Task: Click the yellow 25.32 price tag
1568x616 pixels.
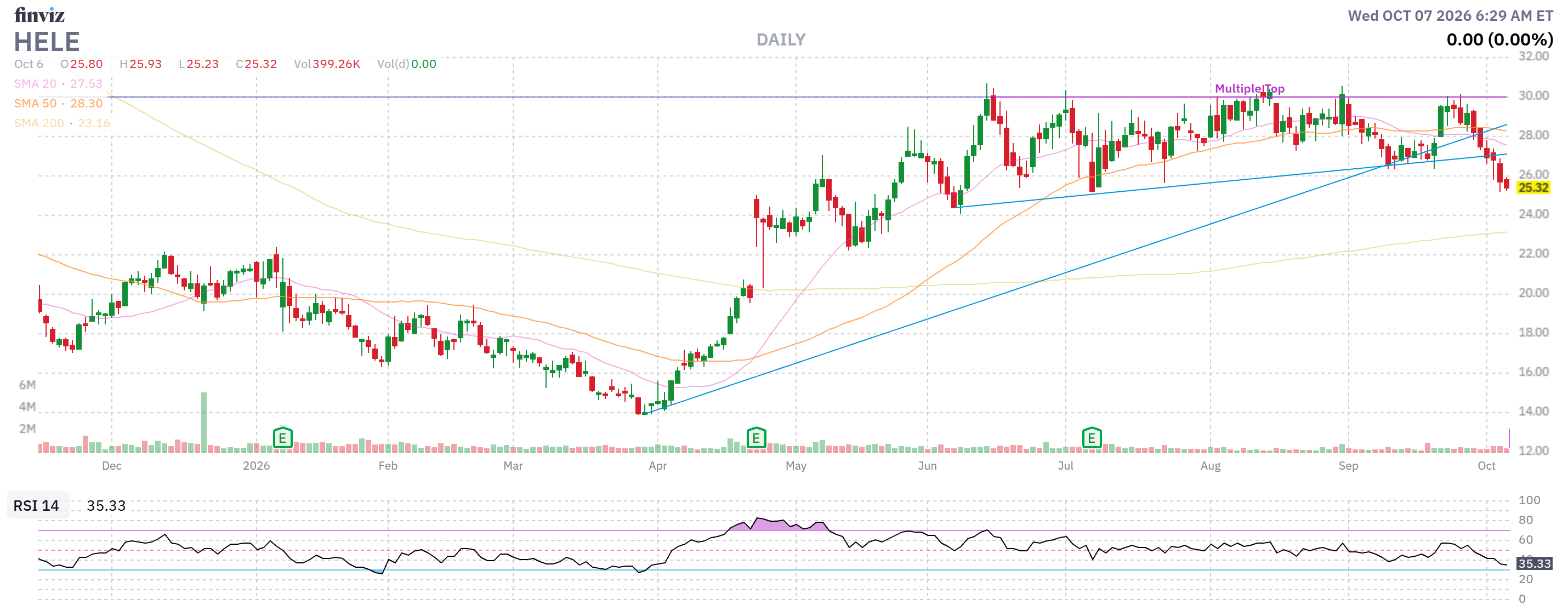Action: (x=1533, y=187)
